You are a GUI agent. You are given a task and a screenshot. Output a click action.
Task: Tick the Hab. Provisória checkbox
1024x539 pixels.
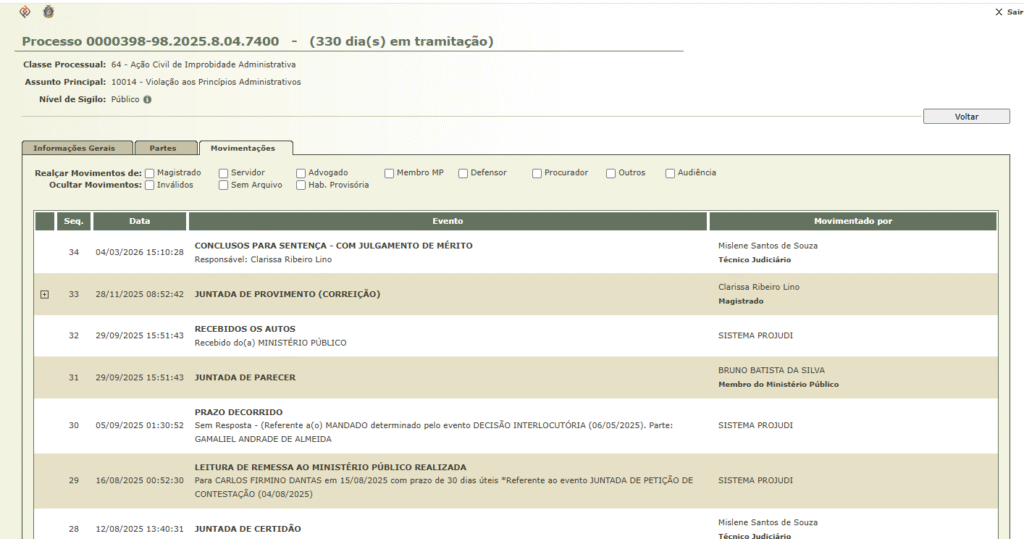tap(301, 185)
